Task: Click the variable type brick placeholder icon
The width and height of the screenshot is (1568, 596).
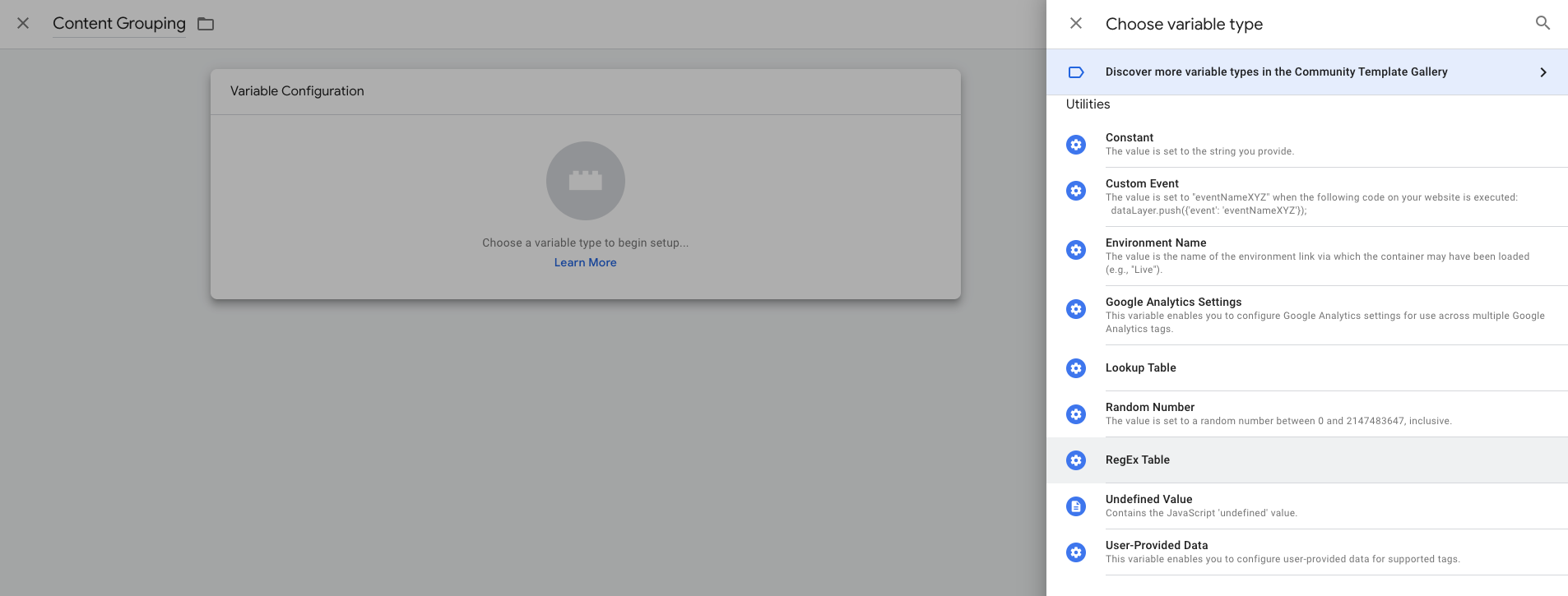Action: (x=586, y=181)
